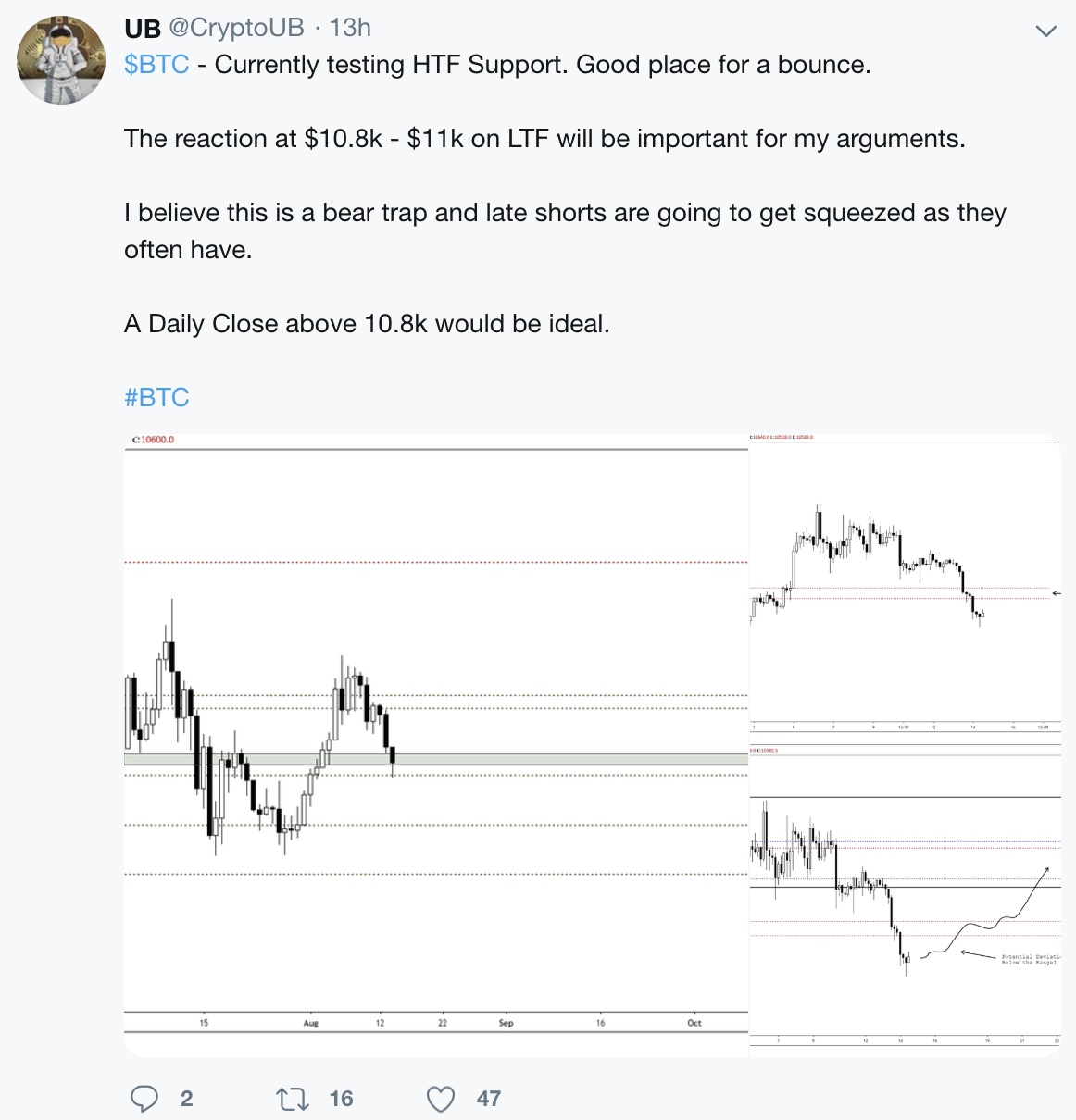Open UB's astronaut profile avatar
This screenshot has height=1120, width=1076.
click(x=61, y=60)
